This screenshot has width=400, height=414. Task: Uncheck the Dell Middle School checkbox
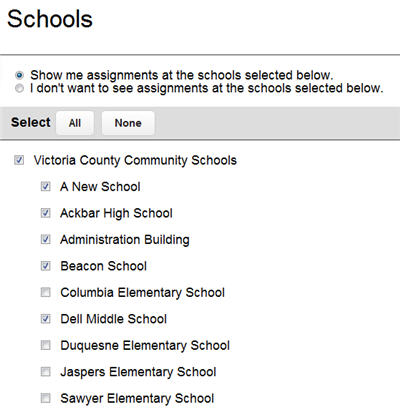click(46, 319)
